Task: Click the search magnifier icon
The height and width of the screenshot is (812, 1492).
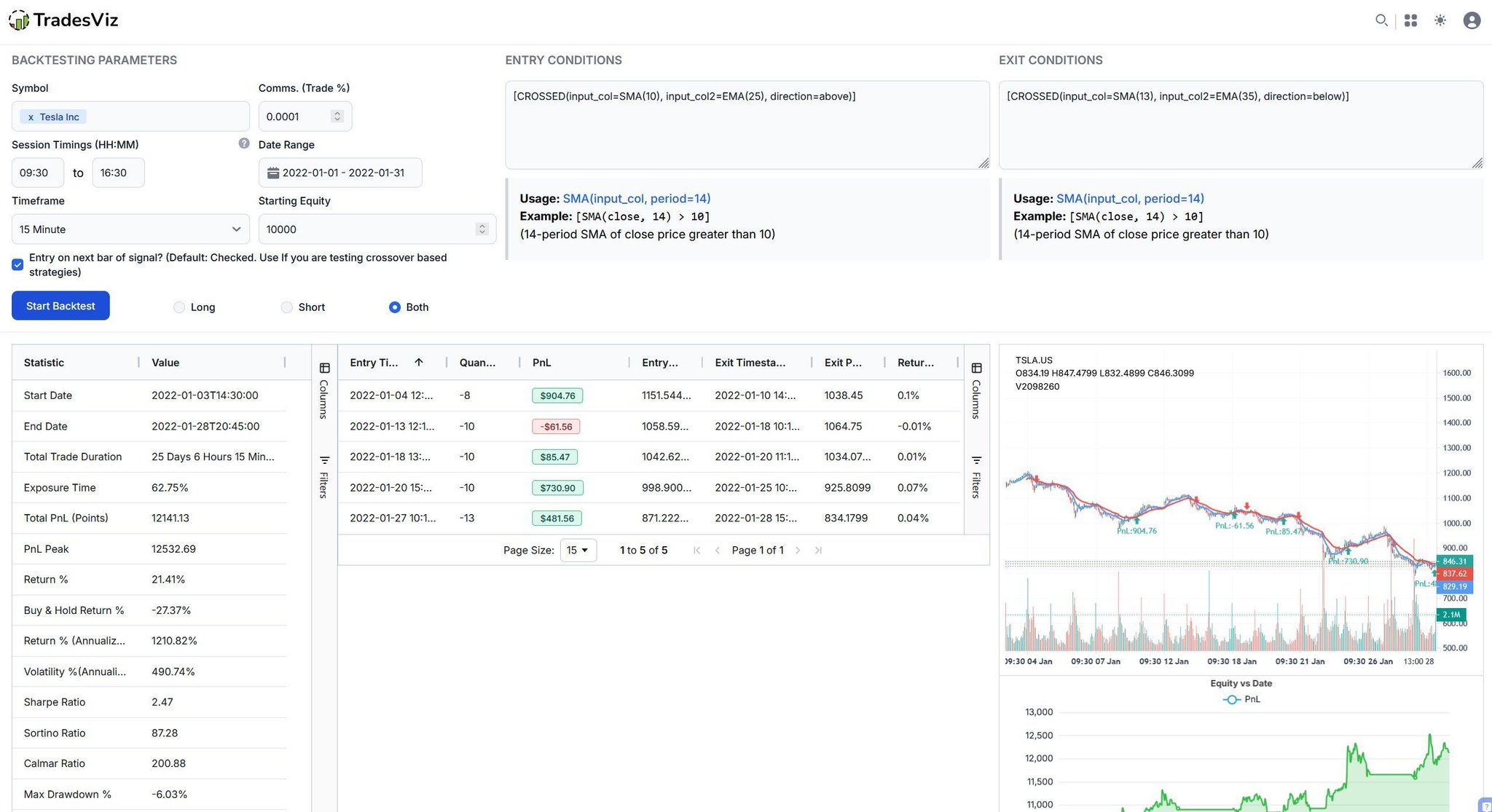Action: tap(1381, 20)
